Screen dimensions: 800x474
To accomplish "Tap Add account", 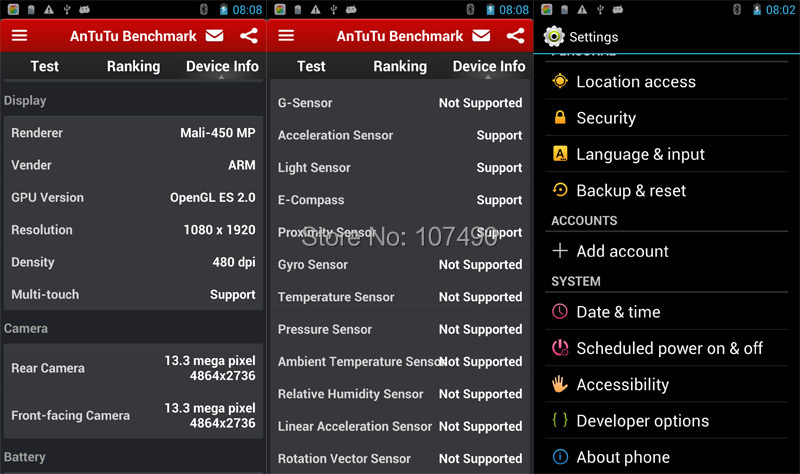I will click(x=667, y=251).
